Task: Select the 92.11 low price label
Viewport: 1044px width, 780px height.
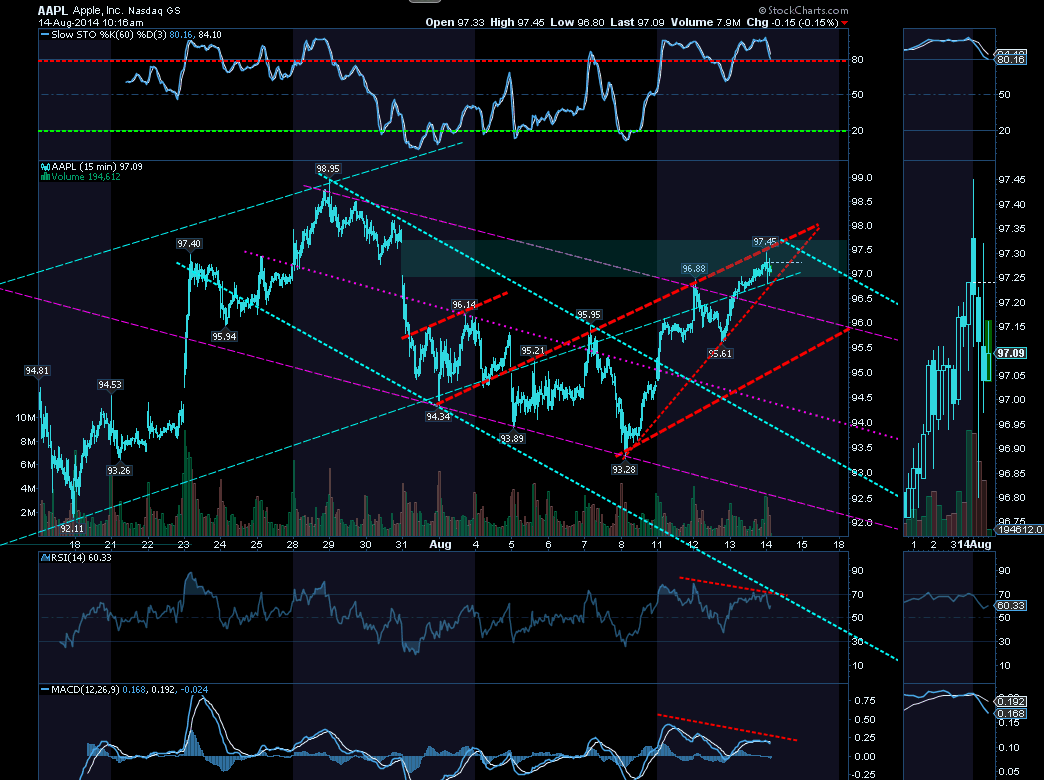Action: tap(72, 528)
